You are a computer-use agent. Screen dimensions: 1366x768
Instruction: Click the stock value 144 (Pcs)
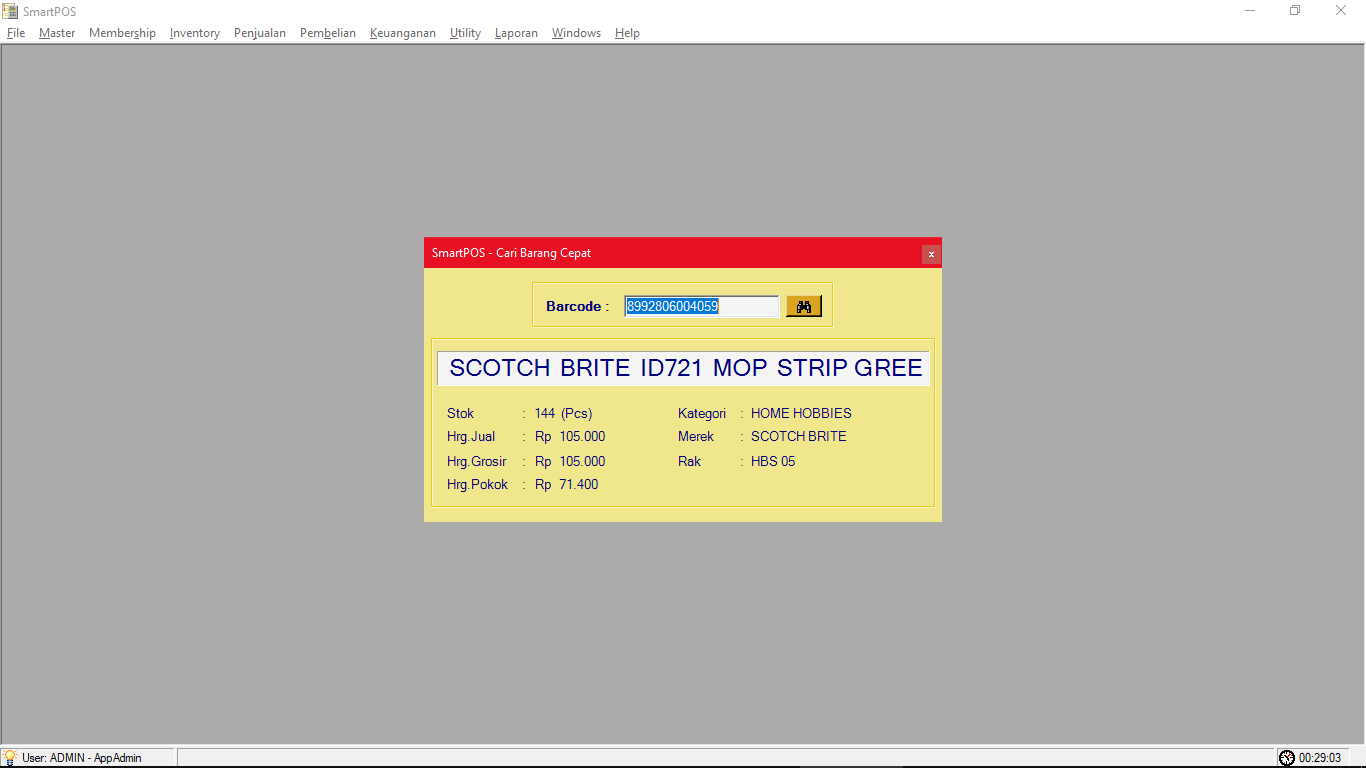563,413
